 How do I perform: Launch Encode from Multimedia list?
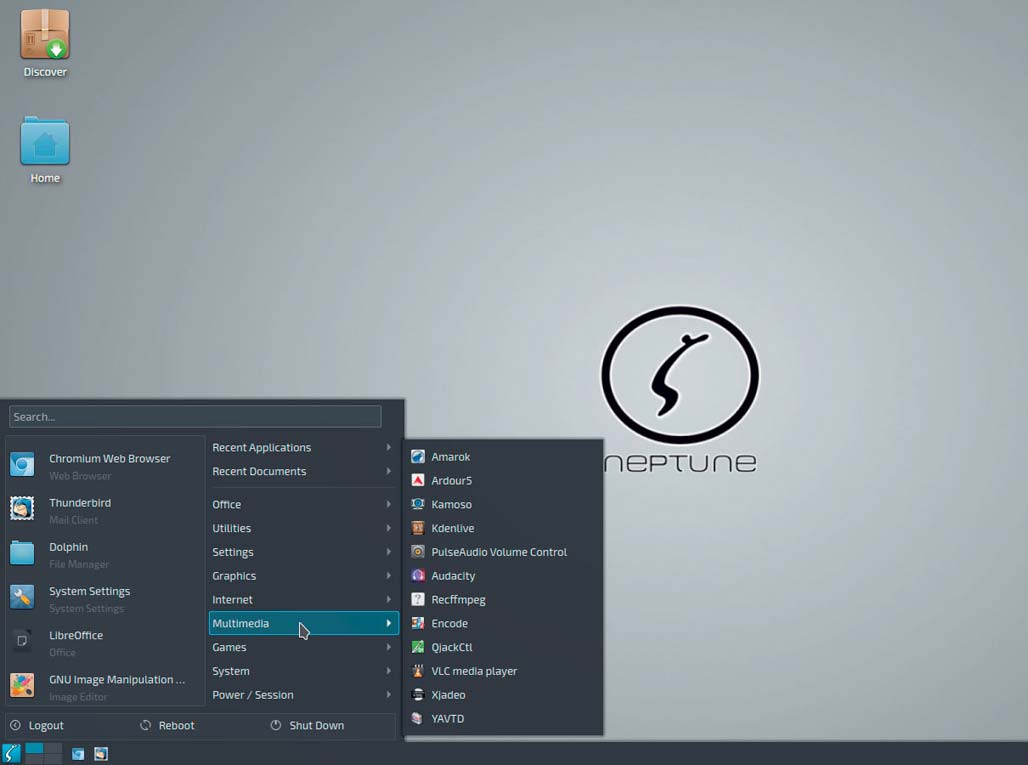[x=503, y=623]
